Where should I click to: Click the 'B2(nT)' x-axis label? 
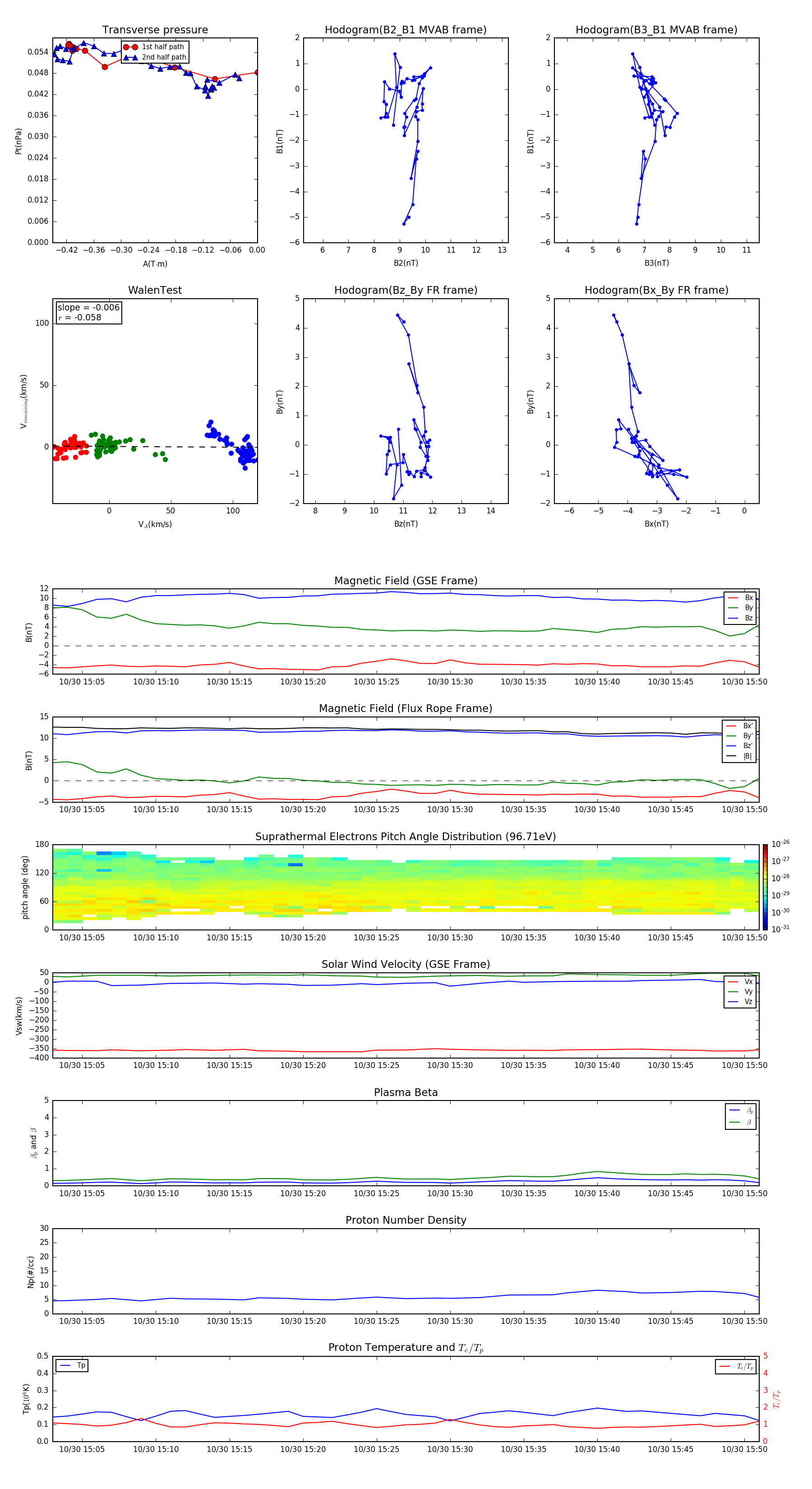406,263
